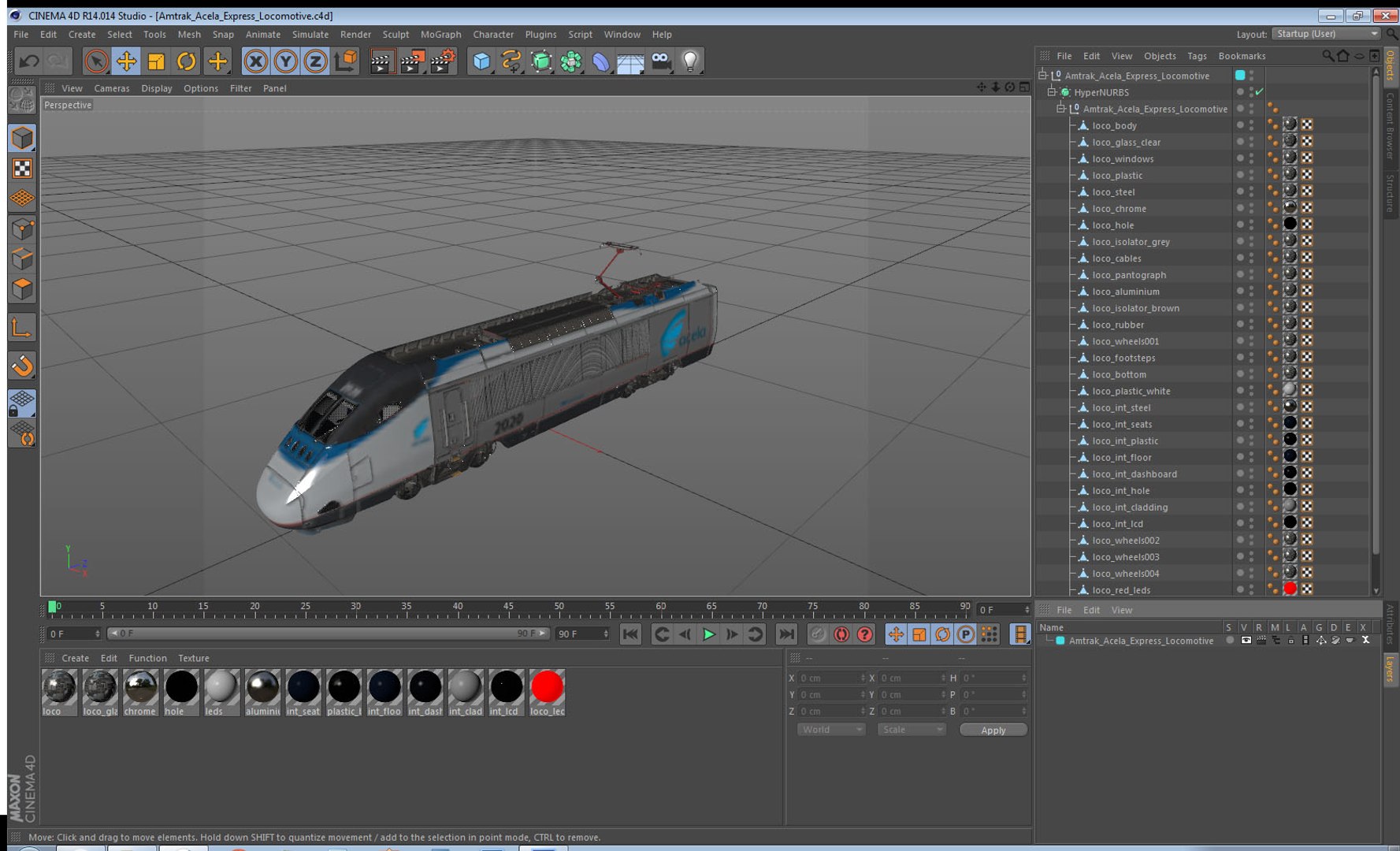Screen dimensions: 1400x851
Task: Toggle Y axis lock
Action: 285,61
